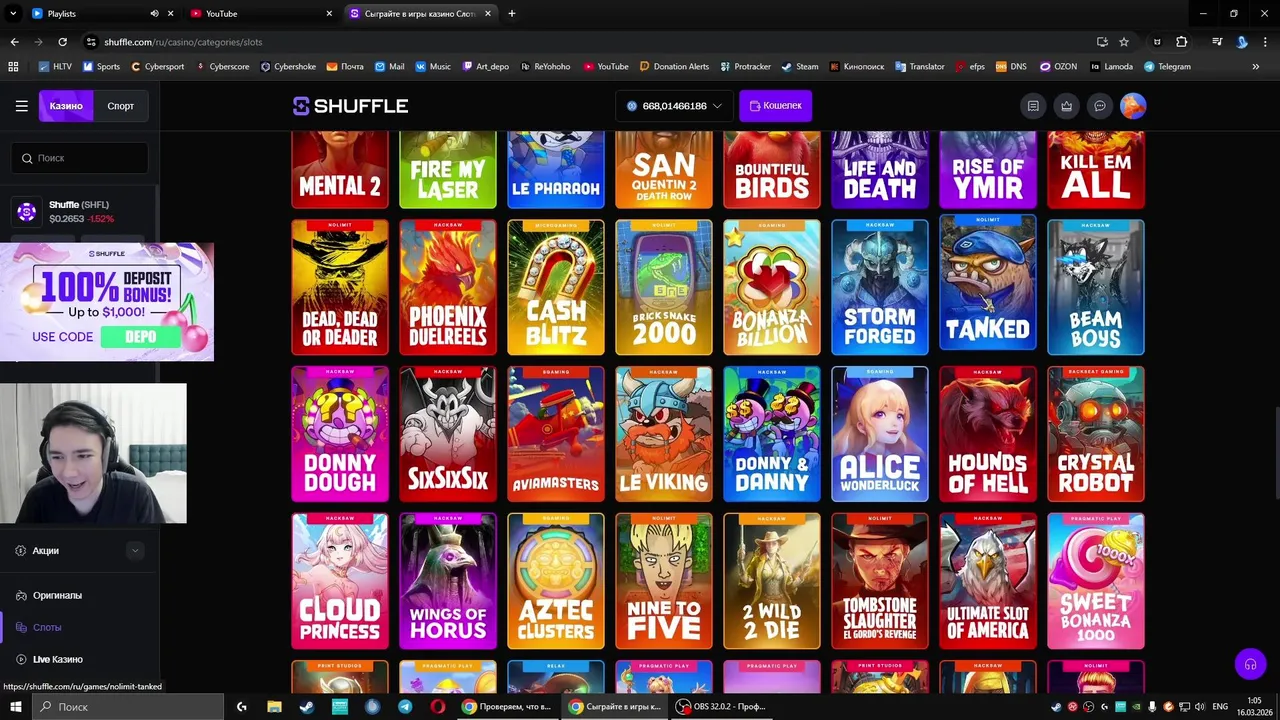Open the Tombstone Slaughter game
Screen dimensions: 1280x720
(x=880, y=581)
